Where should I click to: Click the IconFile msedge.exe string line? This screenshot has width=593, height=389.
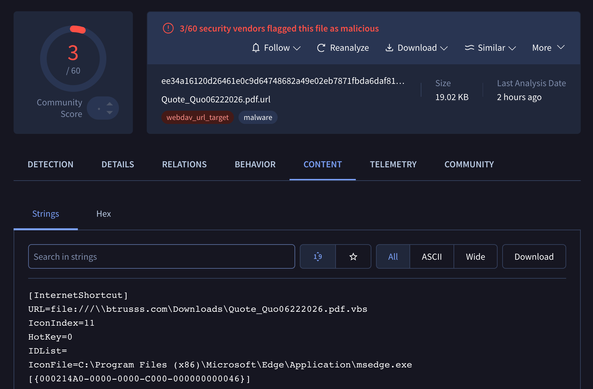coord(220,365)
